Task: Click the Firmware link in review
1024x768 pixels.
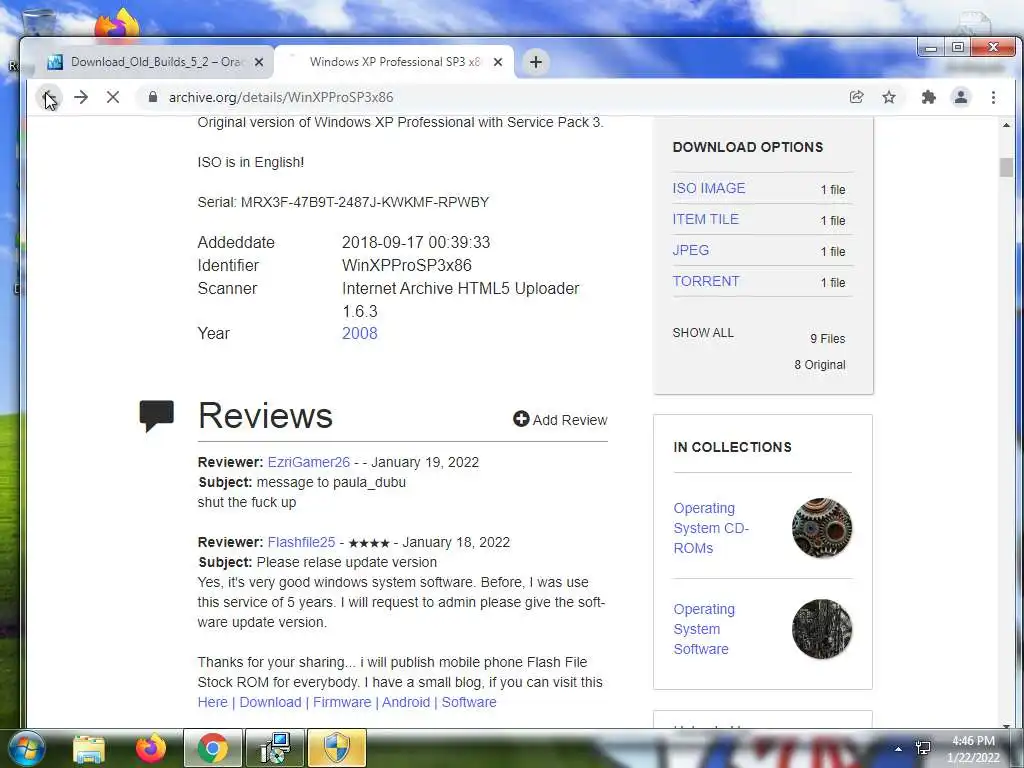Action: pyautogui.click(x=342, y=702)
